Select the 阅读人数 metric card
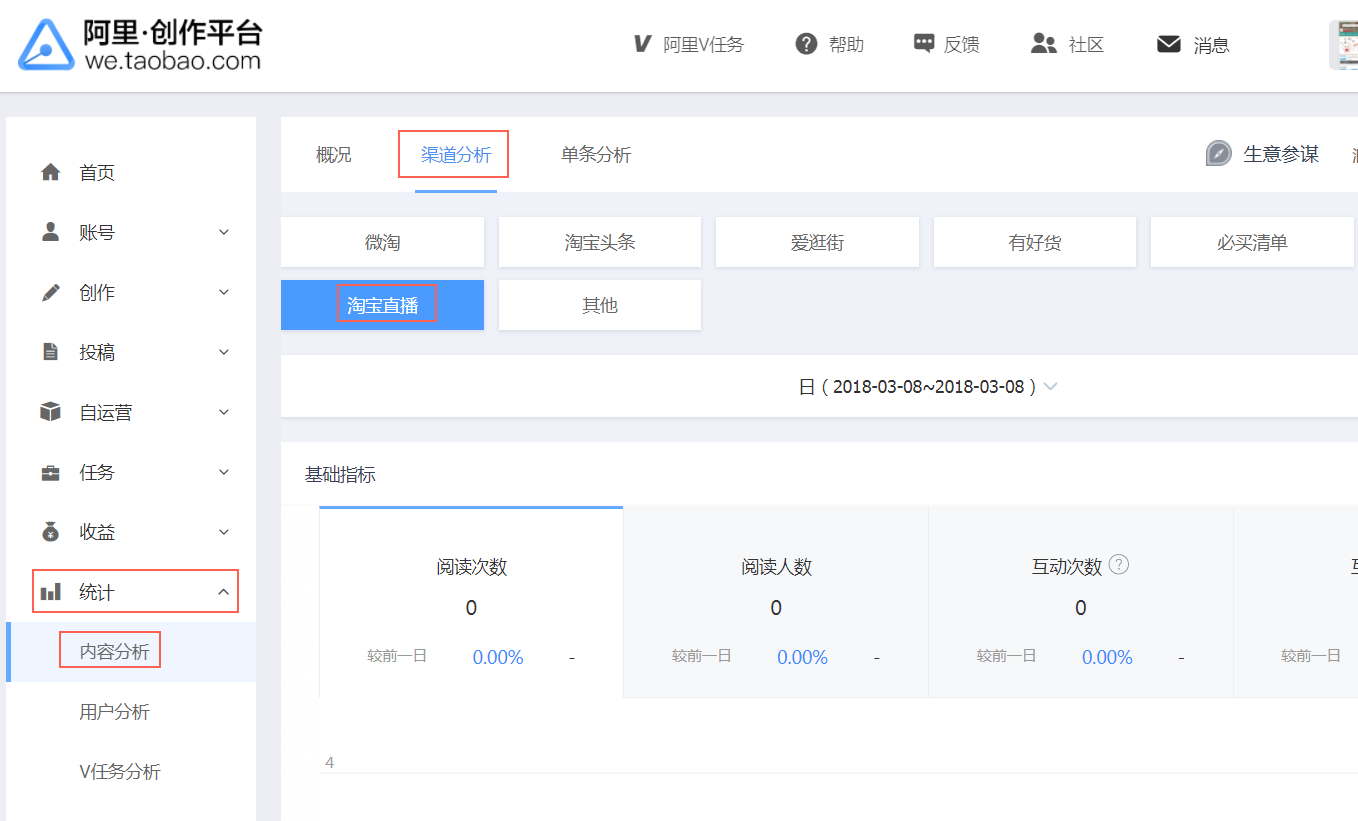 tap(776, 602)
